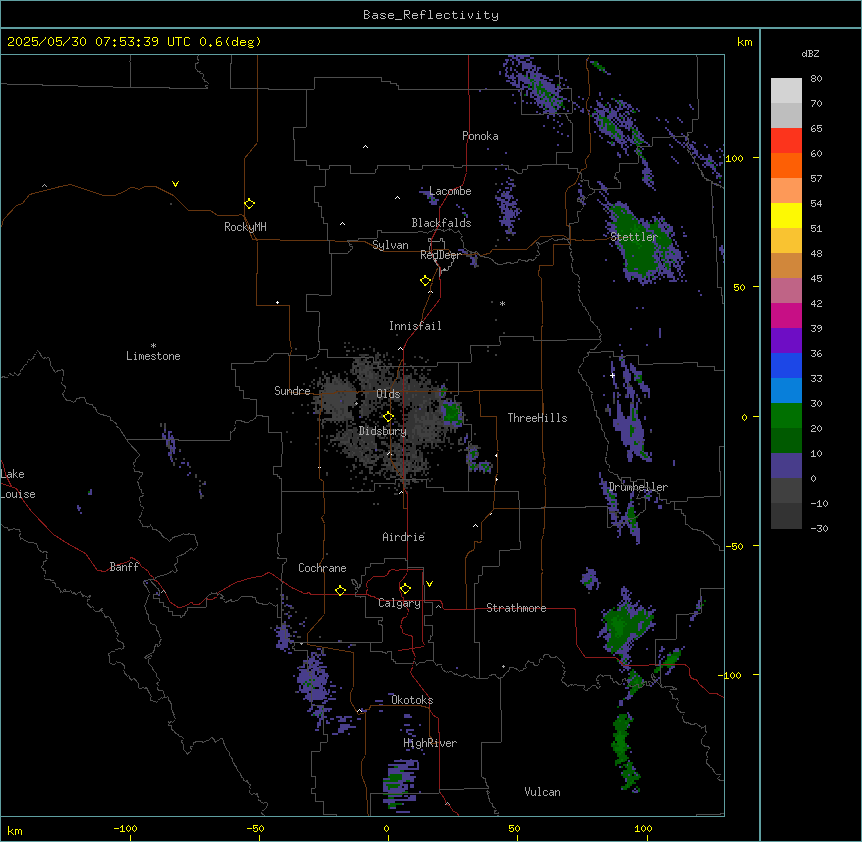The width and height of the screenshot is (862, 842).
Task: Click the km unit label at top right
Action: click(744, 42)
